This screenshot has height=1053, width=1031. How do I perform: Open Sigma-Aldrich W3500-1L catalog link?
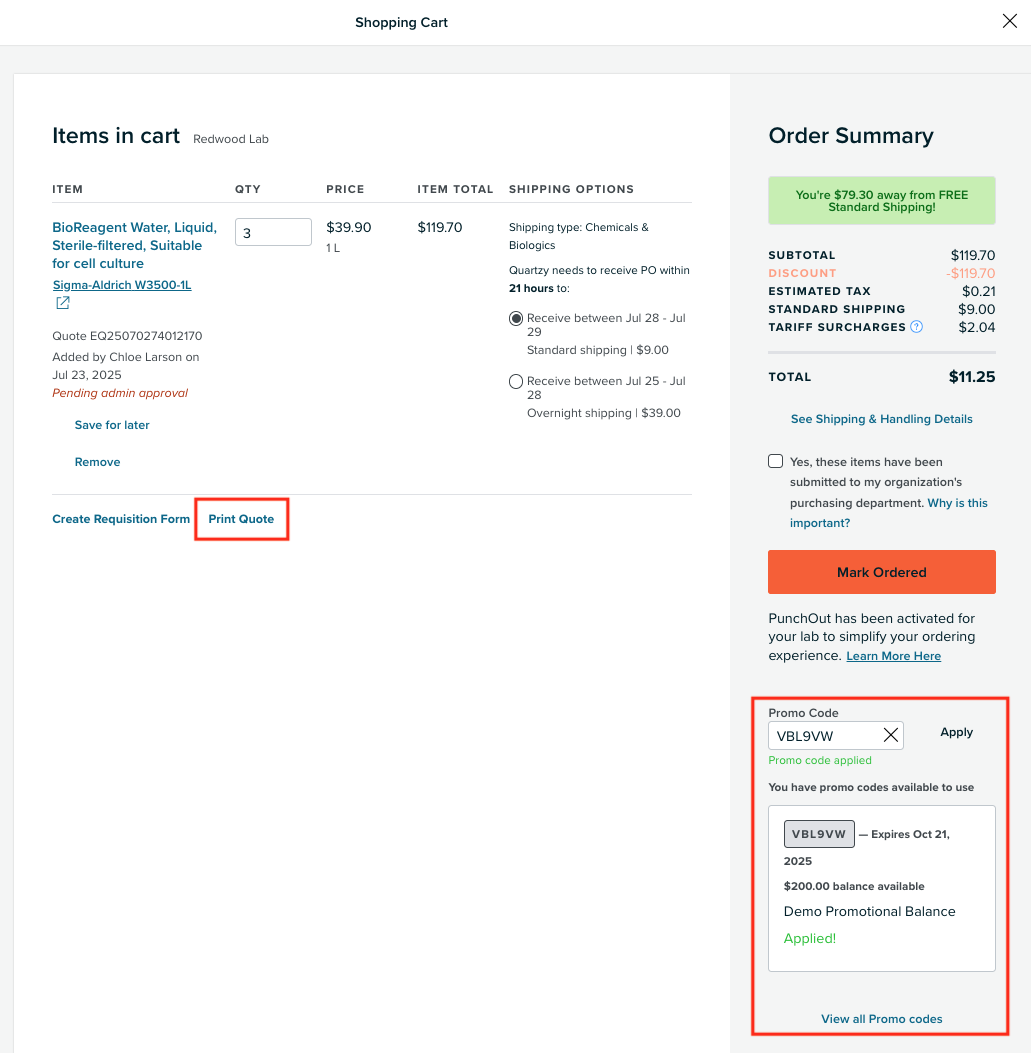121,285
